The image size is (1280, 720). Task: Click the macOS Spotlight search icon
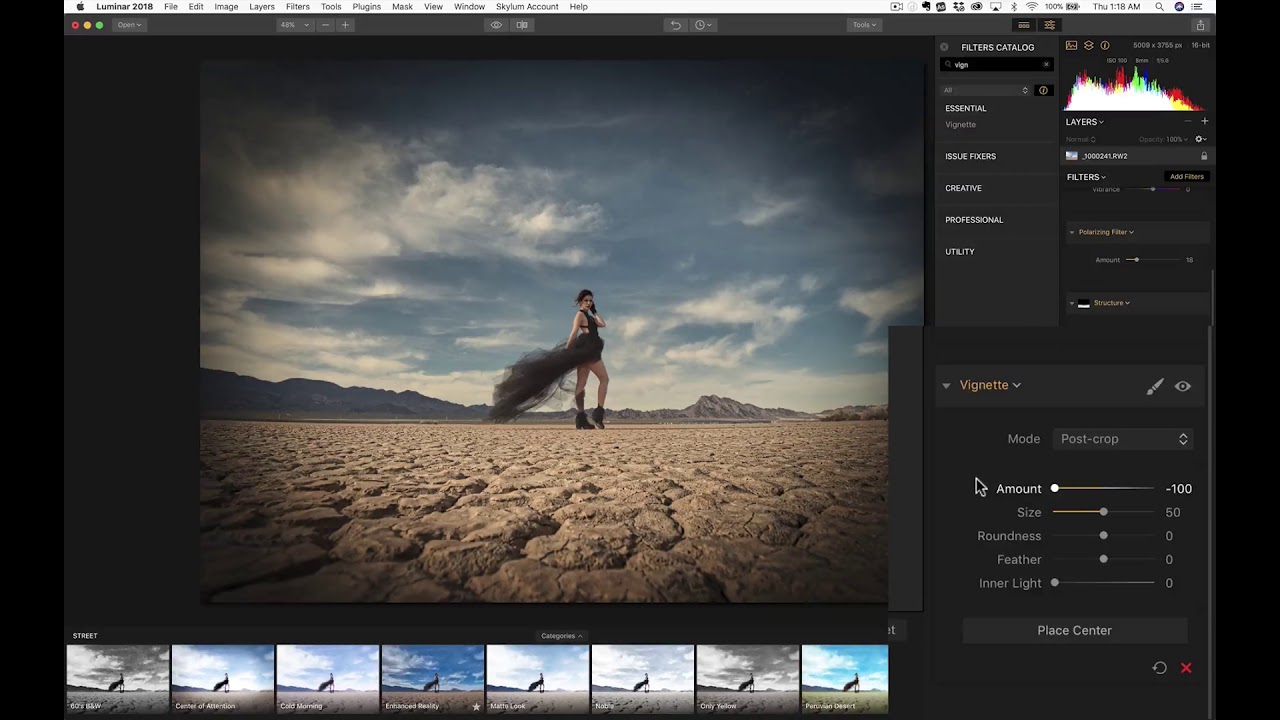pos(1160,7)
